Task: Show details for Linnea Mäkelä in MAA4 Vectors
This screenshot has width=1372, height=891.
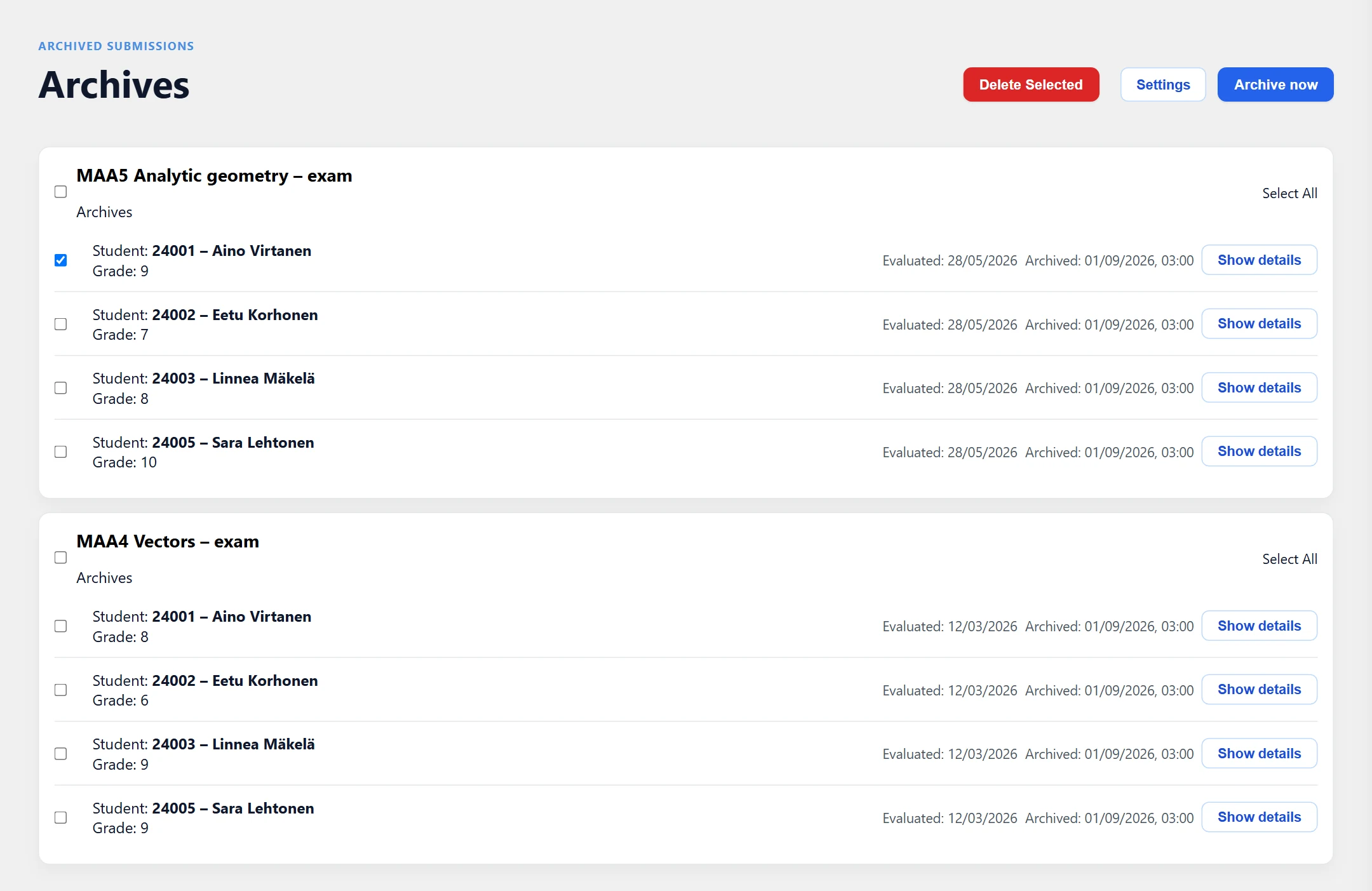Action: (1259, 753)
